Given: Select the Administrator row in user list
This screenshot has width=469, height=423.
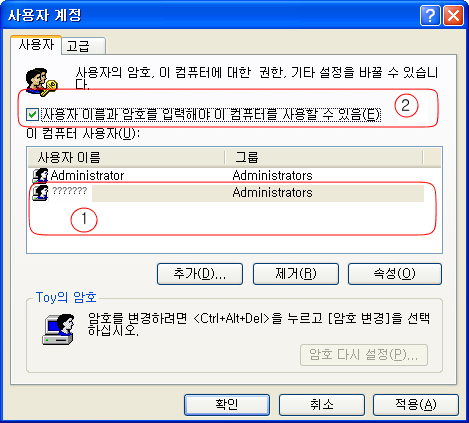Looking at the screenshot, I should click(x=235, y=176).
